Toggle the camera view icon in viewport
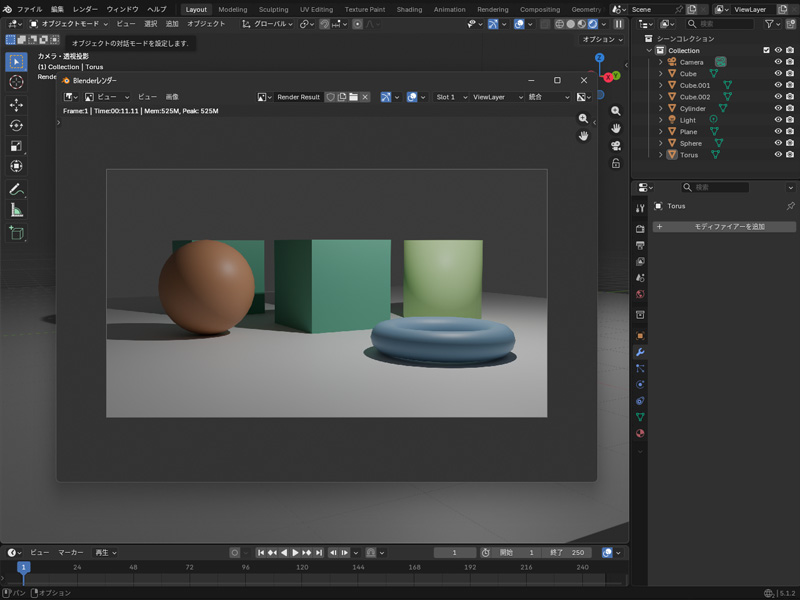The width and height of the screenshot is (800, 600). coord(616,146)
